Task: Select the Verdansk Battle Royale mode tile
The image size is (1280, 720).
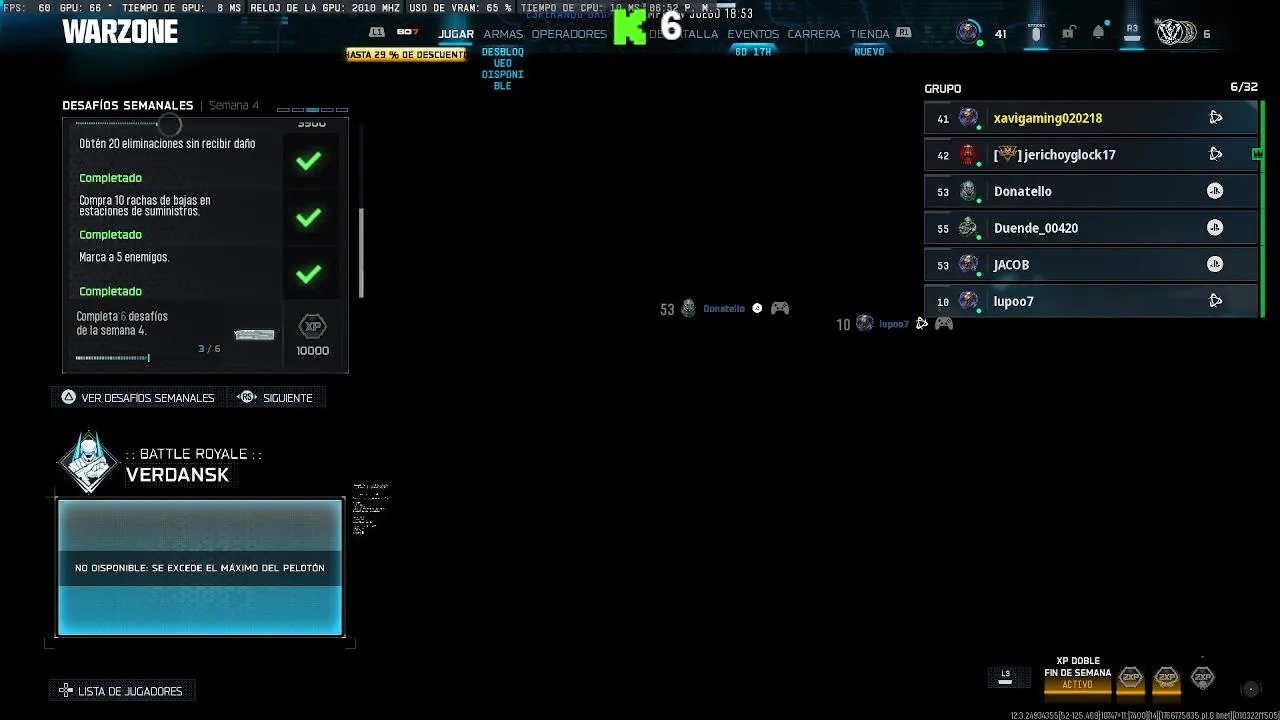Action: pyautogui.click(x=200, y=567)
